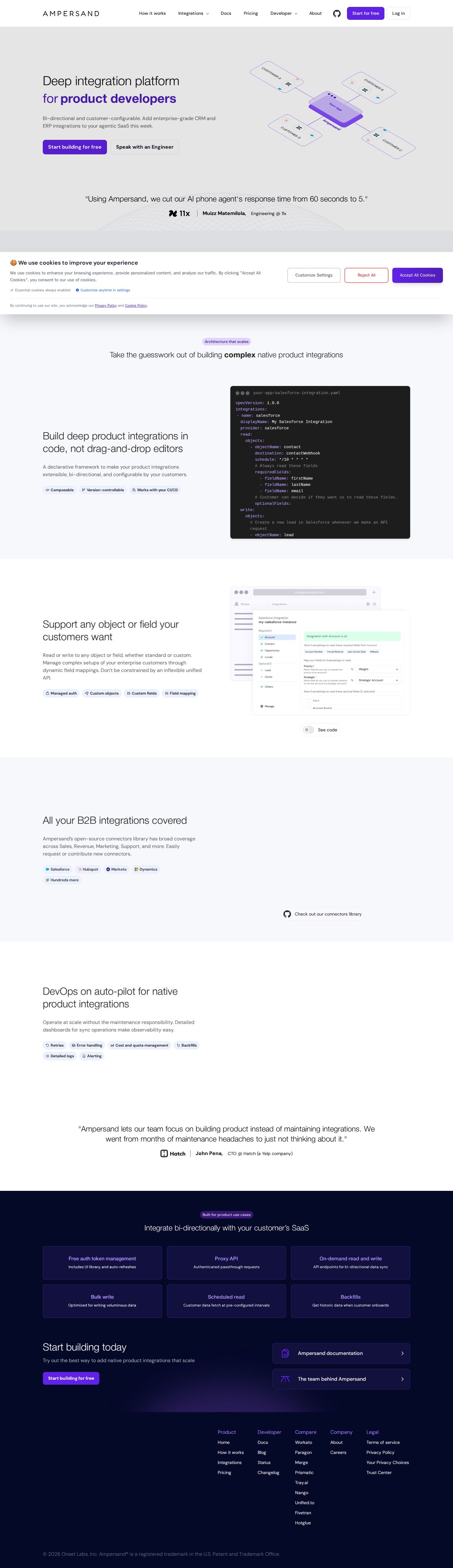
Task: Click the Hubspot icon tag
Action: (80, 869)
